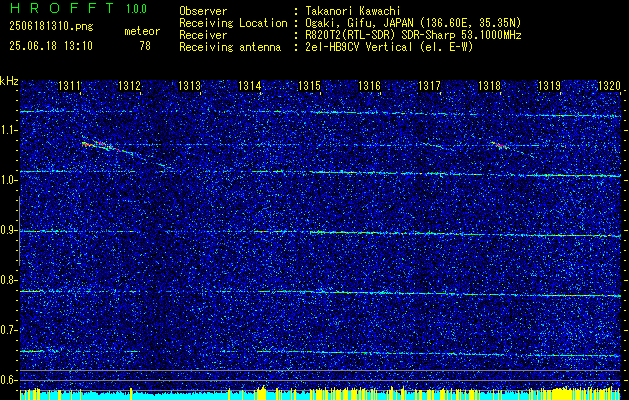The image size is (629, 400).
Task: Click the 1315 time axis marker
Action: [x=309, y=85]
